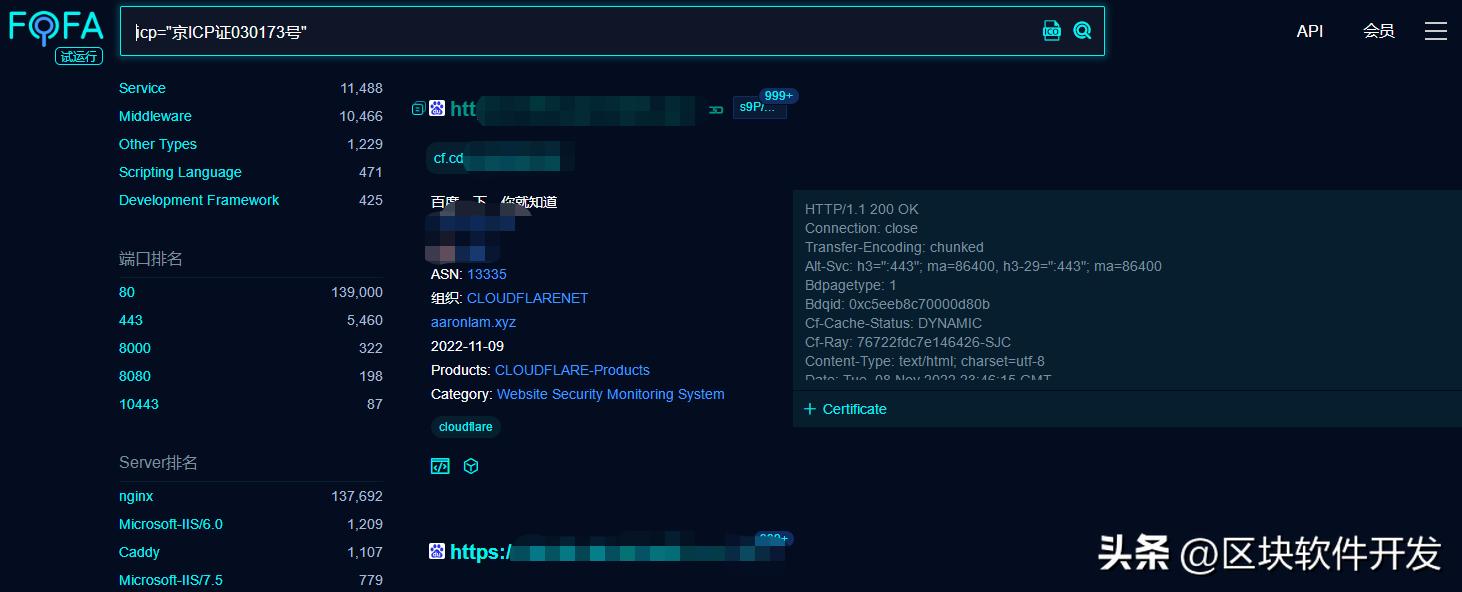Image resolution: width=1462 pixels, height=592 pixels.
Task: Expand the Certificate section
Action: pyautogui.click(x=845, y=409)
